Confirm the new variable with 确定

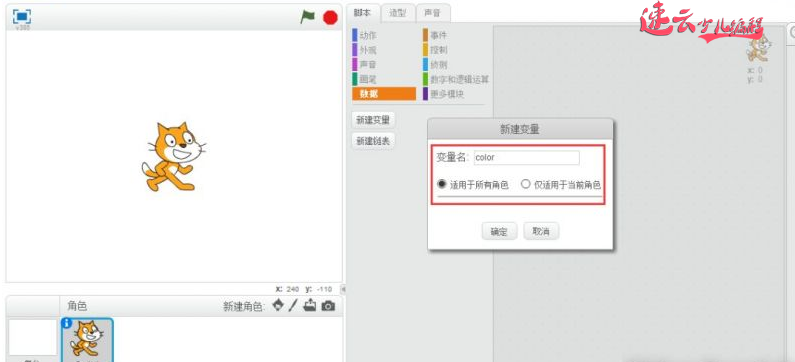(x=499, y=231)
